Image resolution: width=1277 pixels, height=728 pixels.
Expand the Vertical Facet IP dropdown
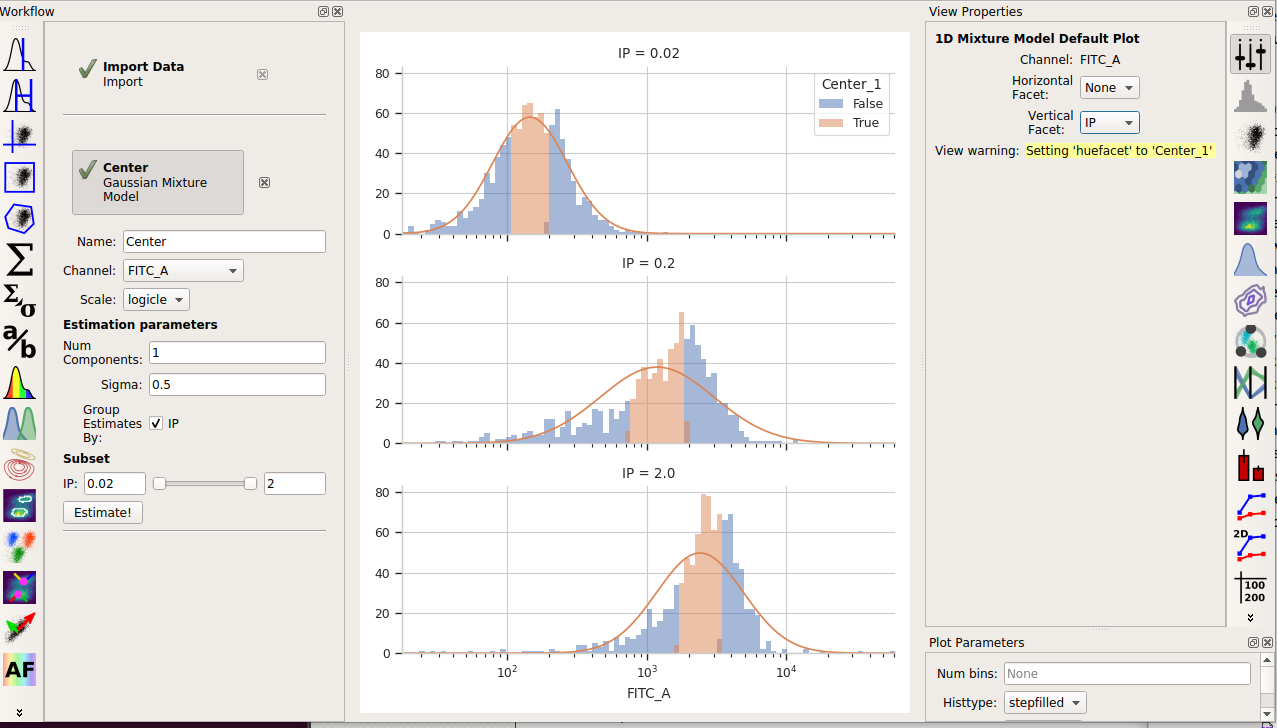tap(1110, 122)
